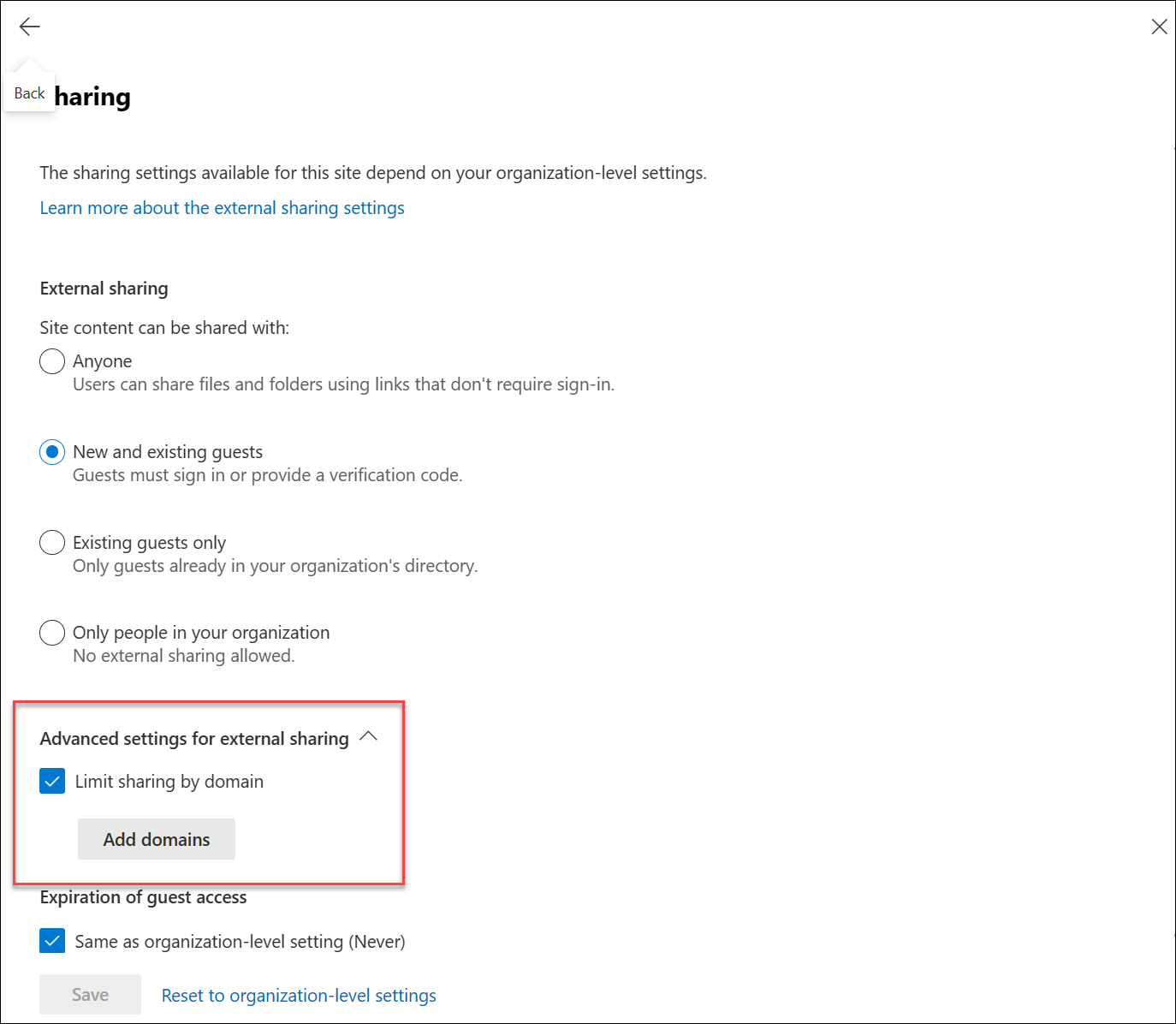Choose Existing guests only radio button
The height and width of the screenshot is (1024, 1176).
click(x=52, y=543)
